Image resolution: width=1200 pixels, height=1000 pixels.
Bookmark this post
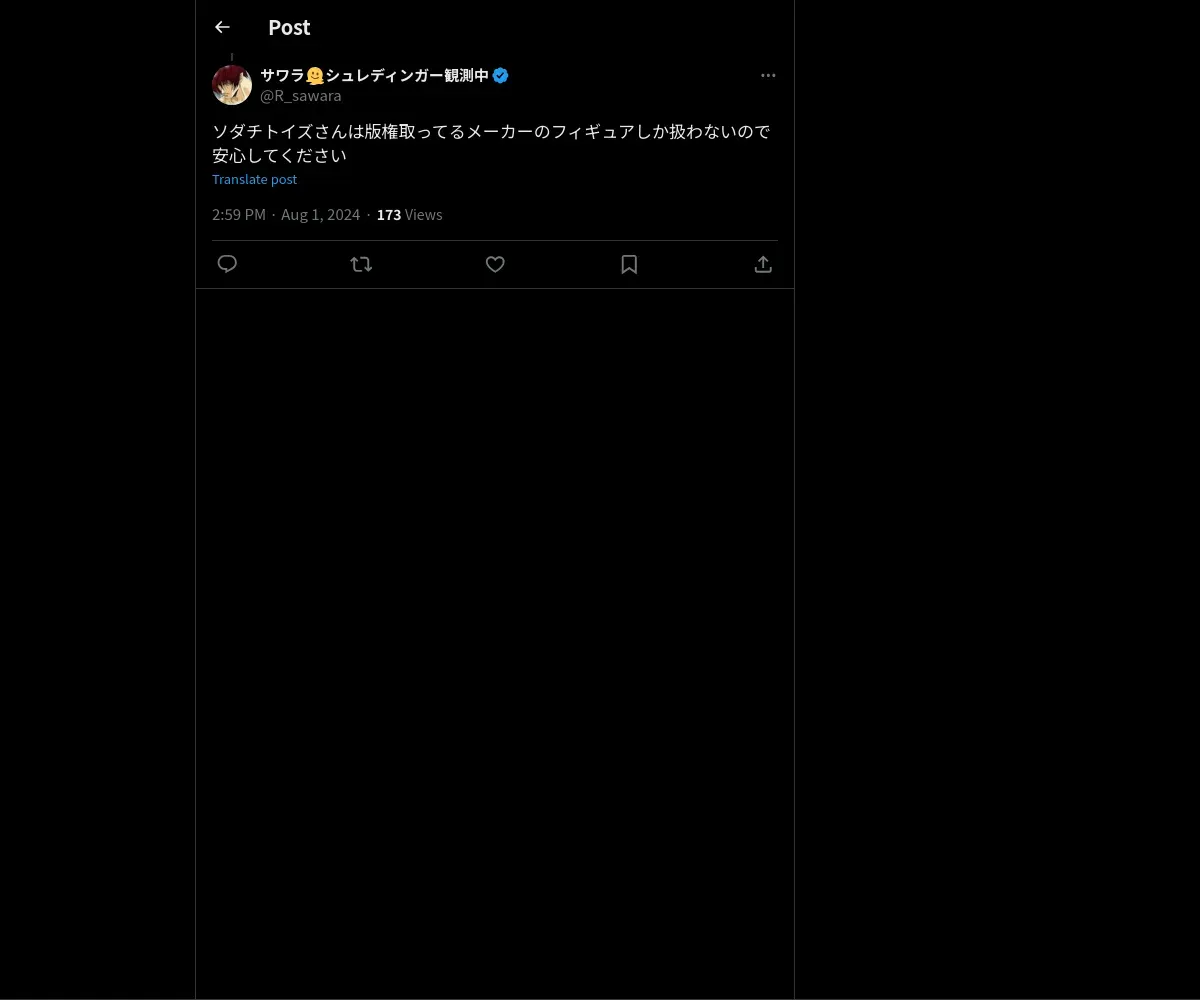(x=629, y=264)
